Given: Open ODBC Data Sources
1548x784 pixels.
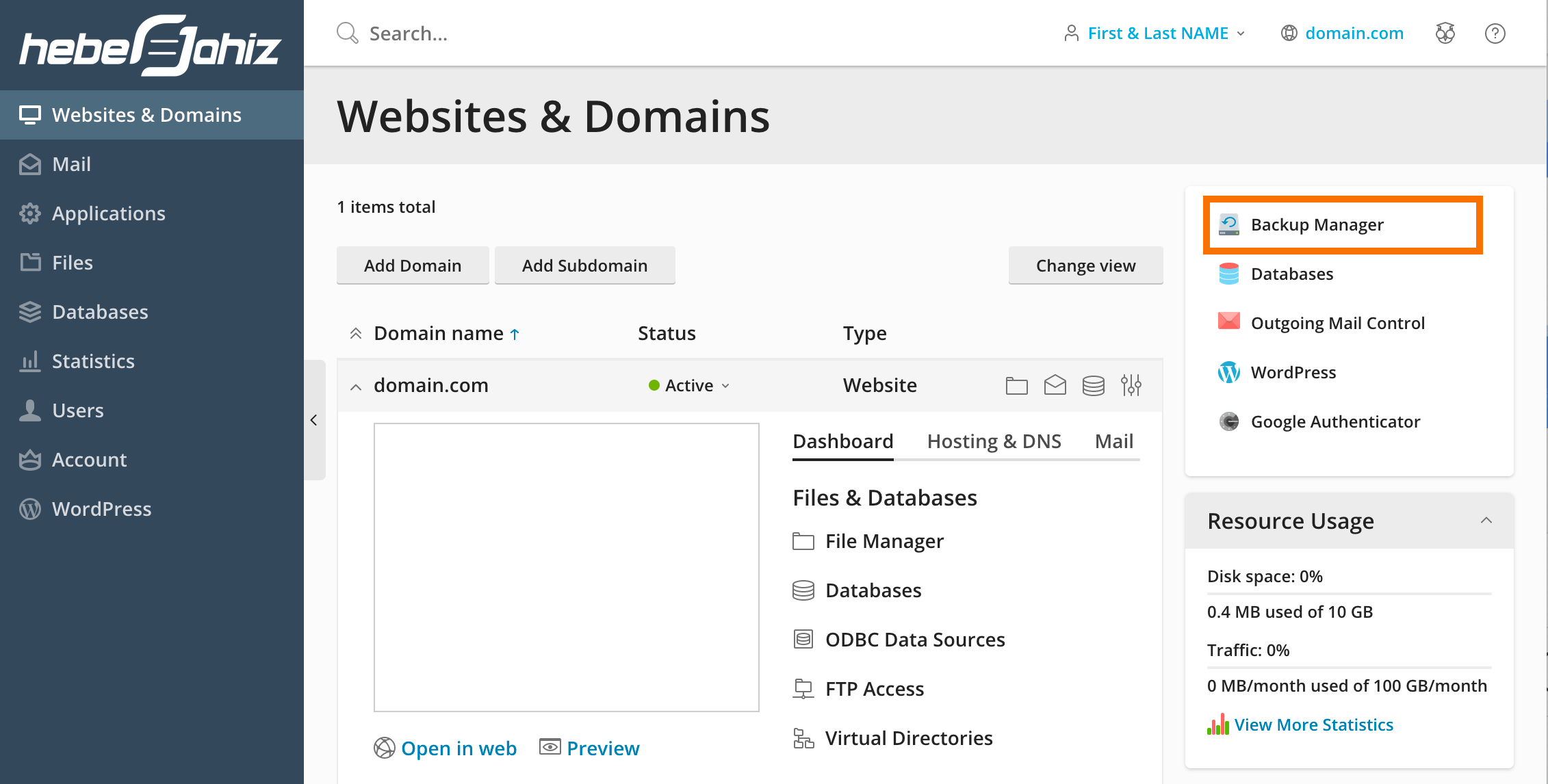Looking at the screenshot, I should pos(915,640).
